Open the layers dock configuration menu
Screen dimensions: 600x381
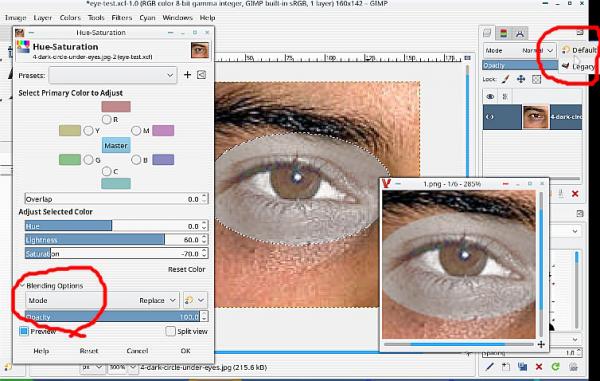pos(580,32)
